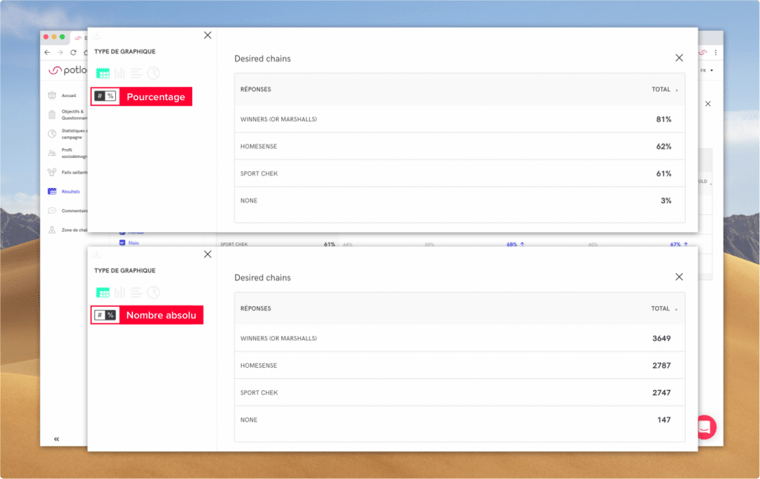Open the red chat bubble widget
The image size is (760, 479).
pos(707,427)
